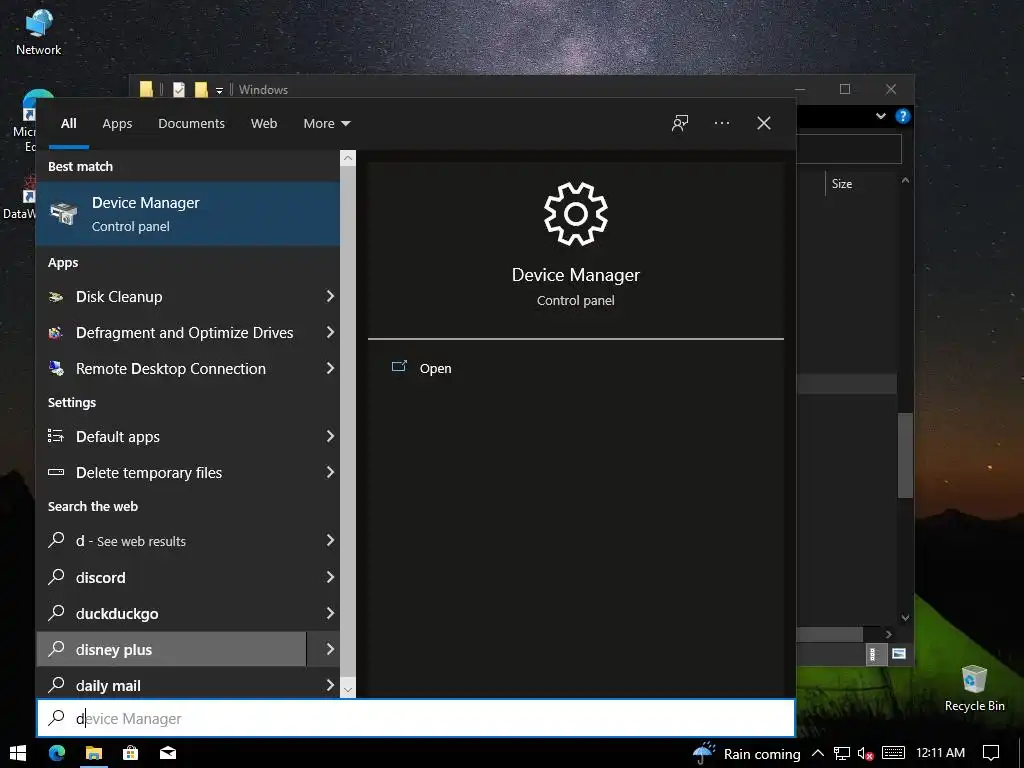Select the All search tab
Viewport: 1024px width, 768px height.
click(x=69, y=123)
